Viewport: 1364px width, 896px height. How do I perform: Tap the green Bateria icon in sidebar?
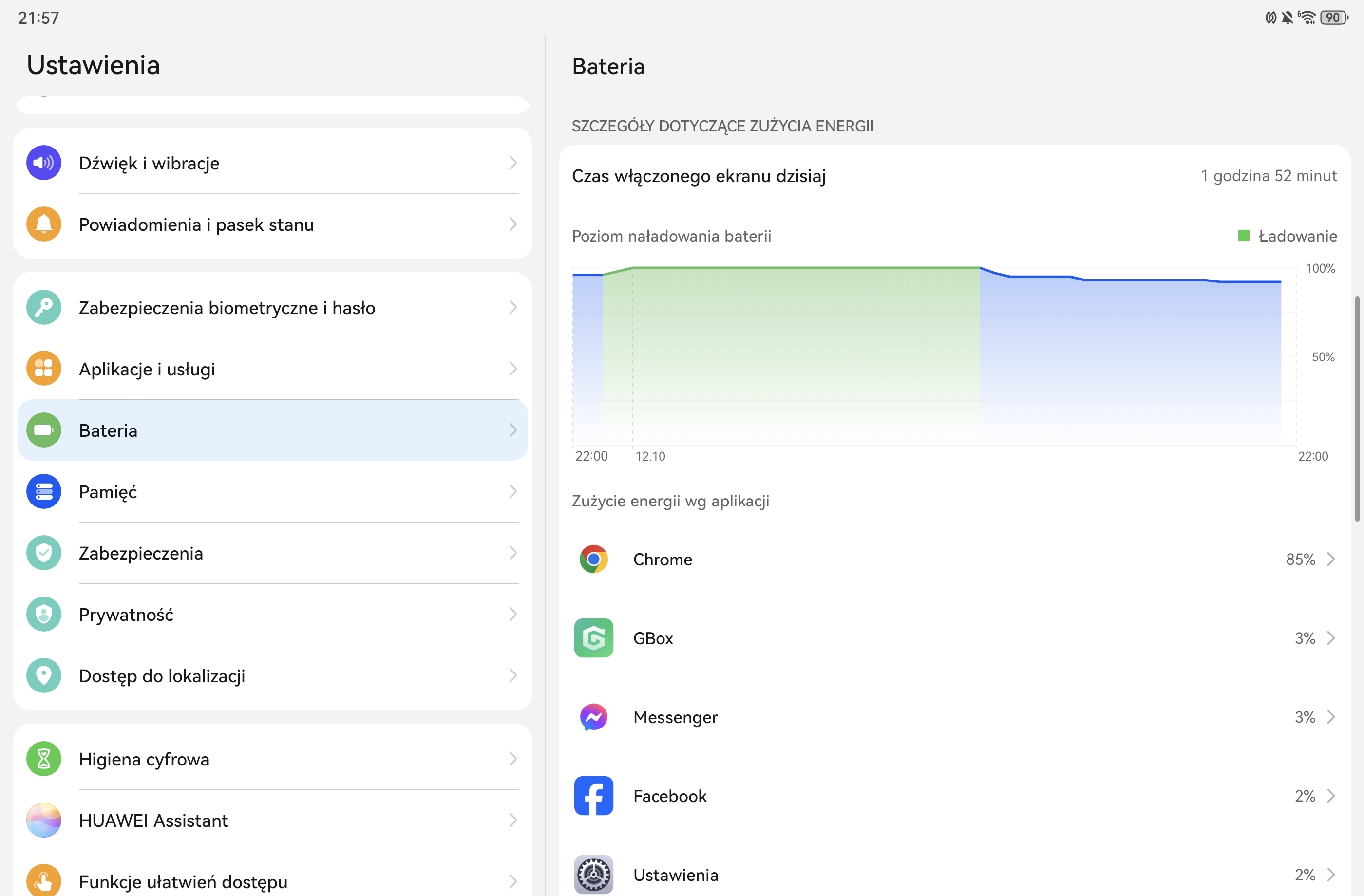coord(43,430)
